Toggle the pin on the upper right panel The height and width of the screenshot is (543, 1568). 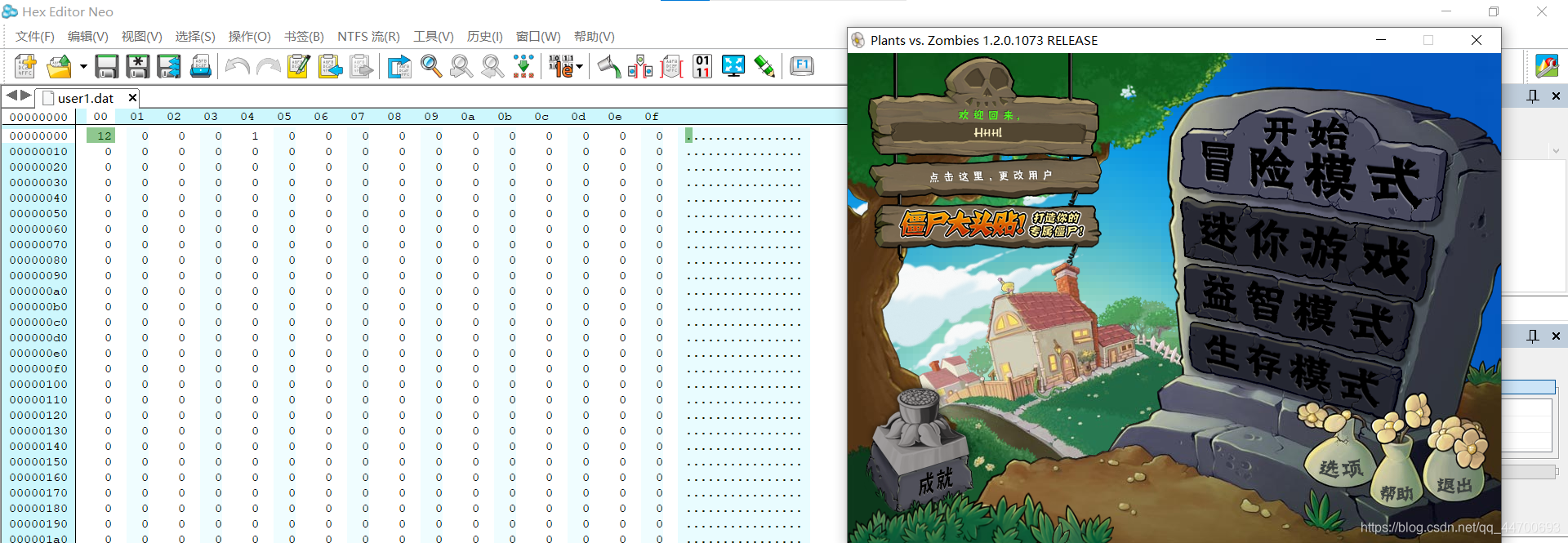coord(1533,96)
